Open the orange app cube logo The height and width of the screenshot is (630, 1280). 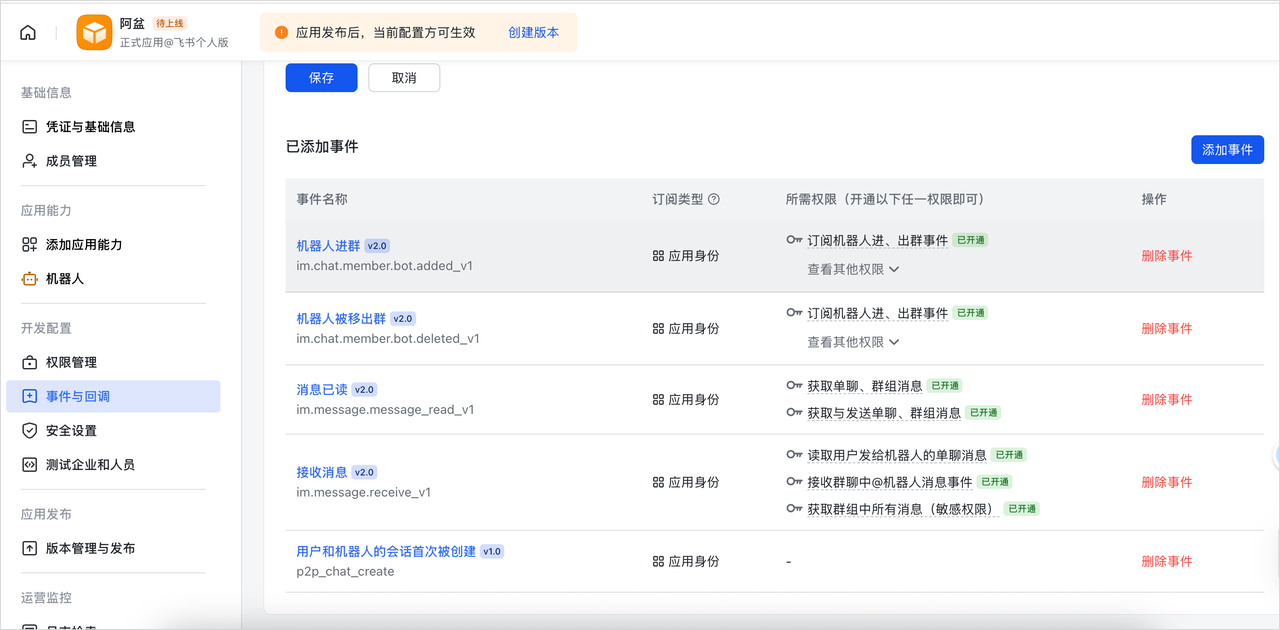94,33
